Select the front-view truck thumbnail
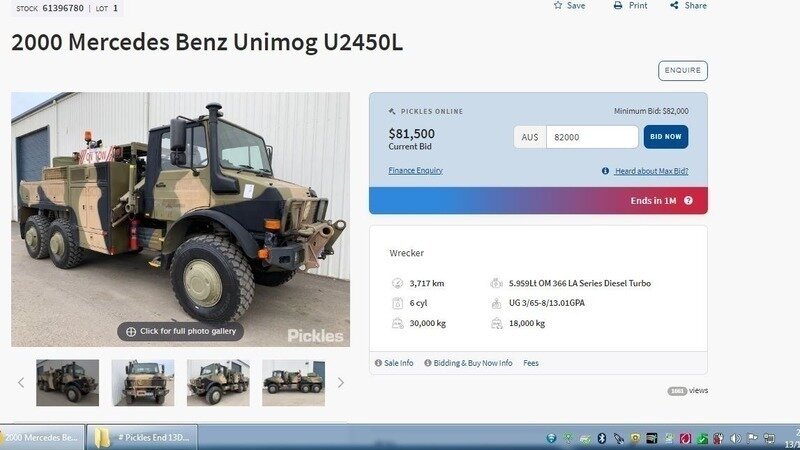 tap(143, 383)
